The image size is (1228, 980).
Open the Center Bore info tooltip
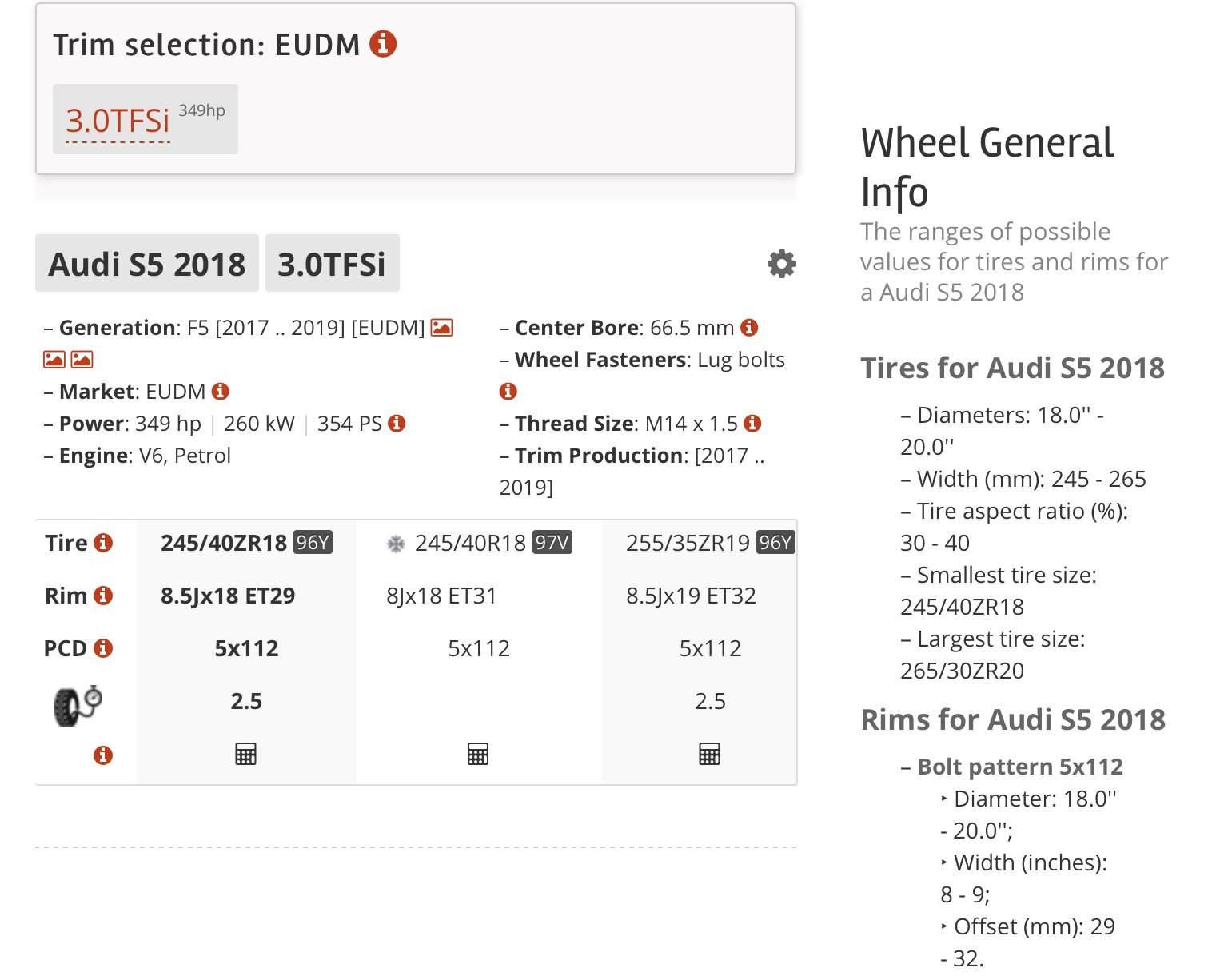(x=749, y=327)
